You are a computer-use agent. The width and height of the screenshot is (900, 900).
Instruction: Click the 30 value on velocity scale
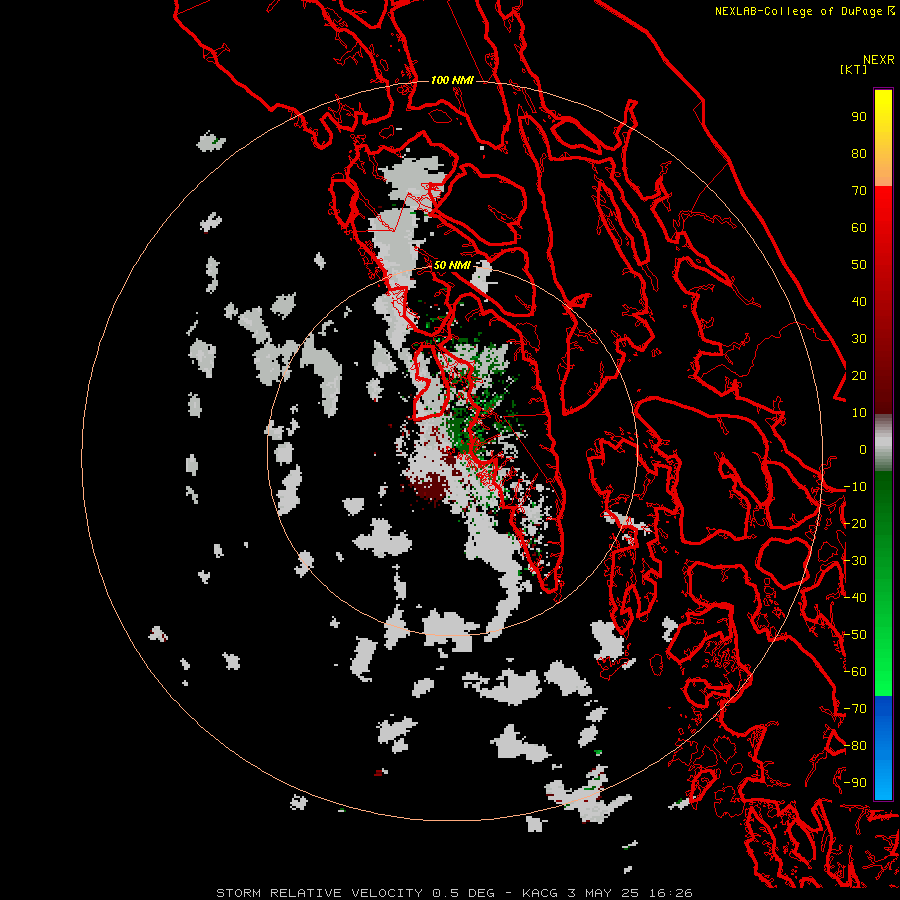coord(859,339)
